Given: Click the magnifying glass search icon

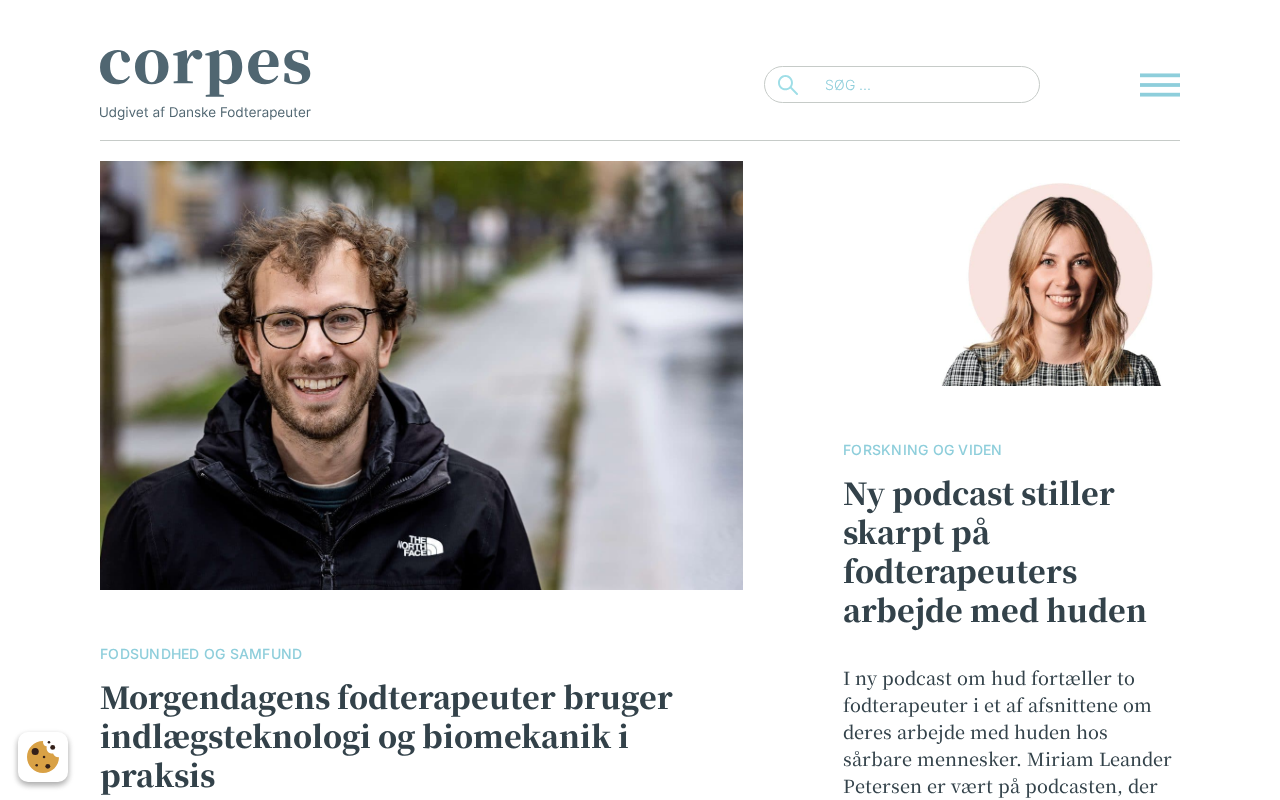Looking at the screenshot, I should click(788, 85).
